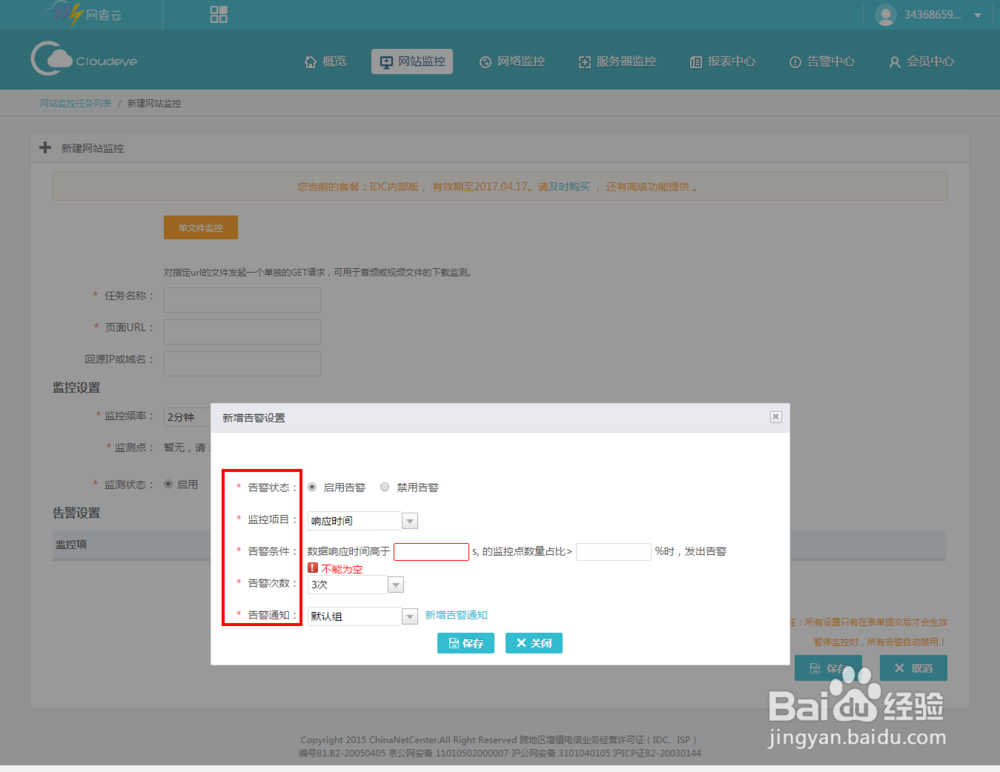This screenshot has width=1000, height=772.
Task: Choose the 禁用告警 radio option
Action: click(x=384, y=487)
